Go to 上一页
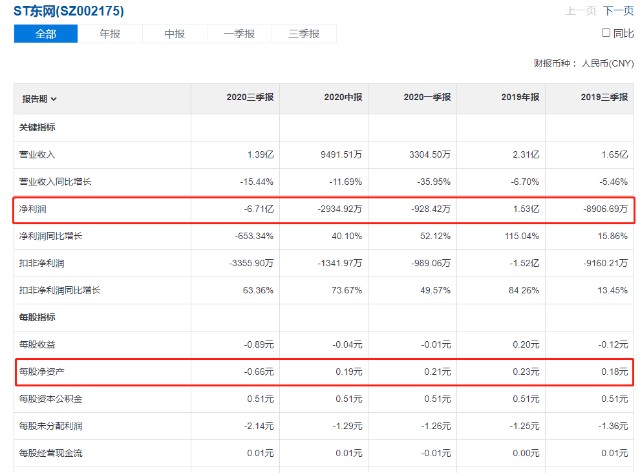Viewport: 640px width, 473px height. 580,11
